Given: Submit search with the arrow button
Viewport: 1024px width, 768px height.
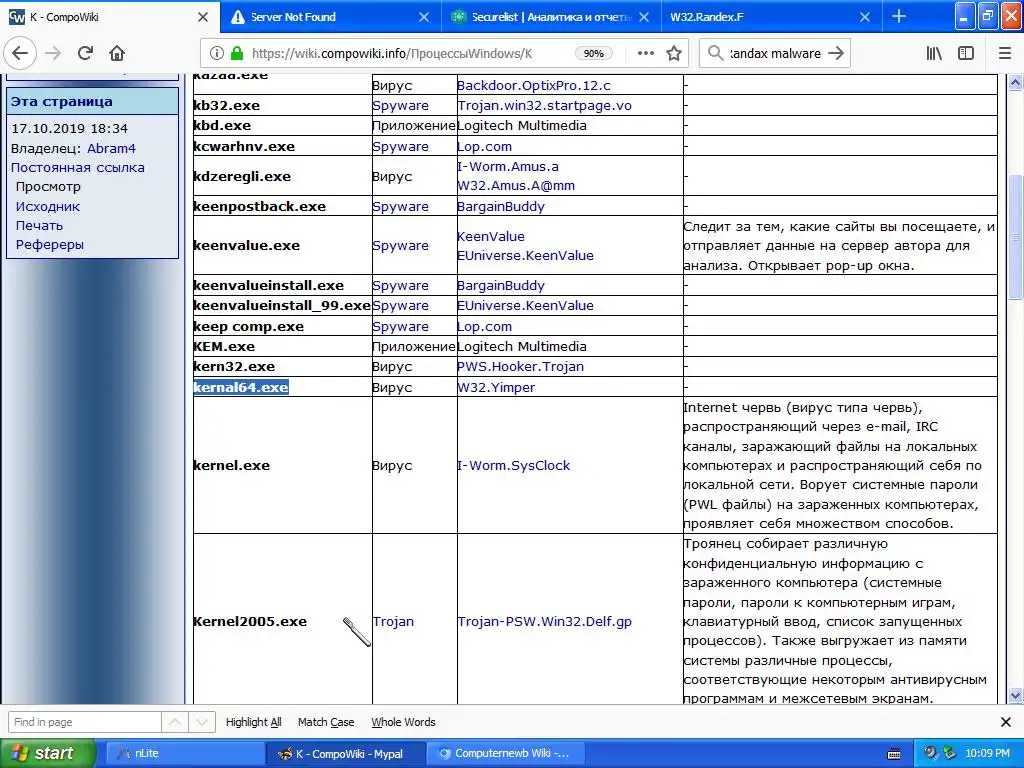Looking at the screenshot, I should pyautogui.click(x=836, y=53).
